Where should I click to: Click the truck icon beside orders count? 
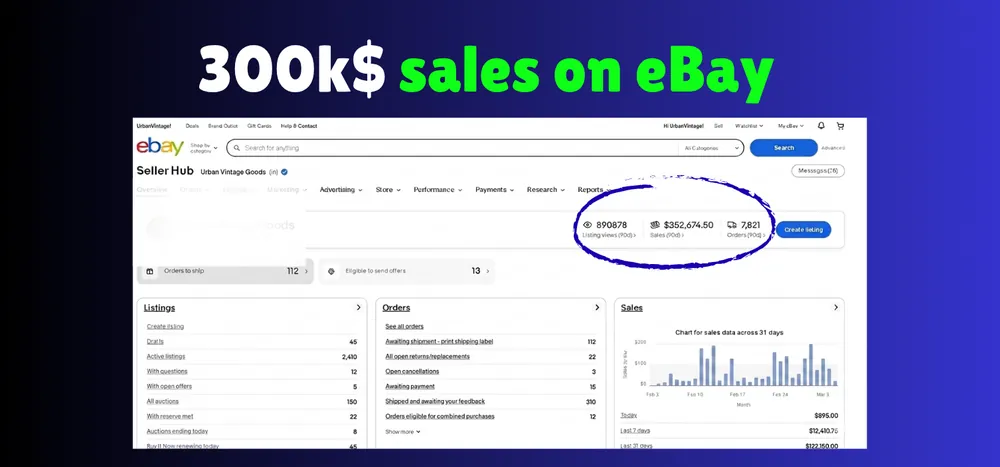click(x=732, y=225)
